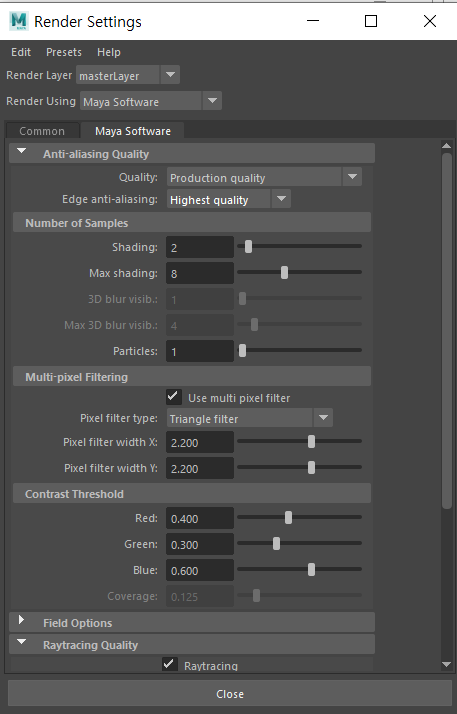Image resolution: width=457 pixels, height=714 pixels.
Task: Select the Maya Software tab
Action: coord(133,131)
